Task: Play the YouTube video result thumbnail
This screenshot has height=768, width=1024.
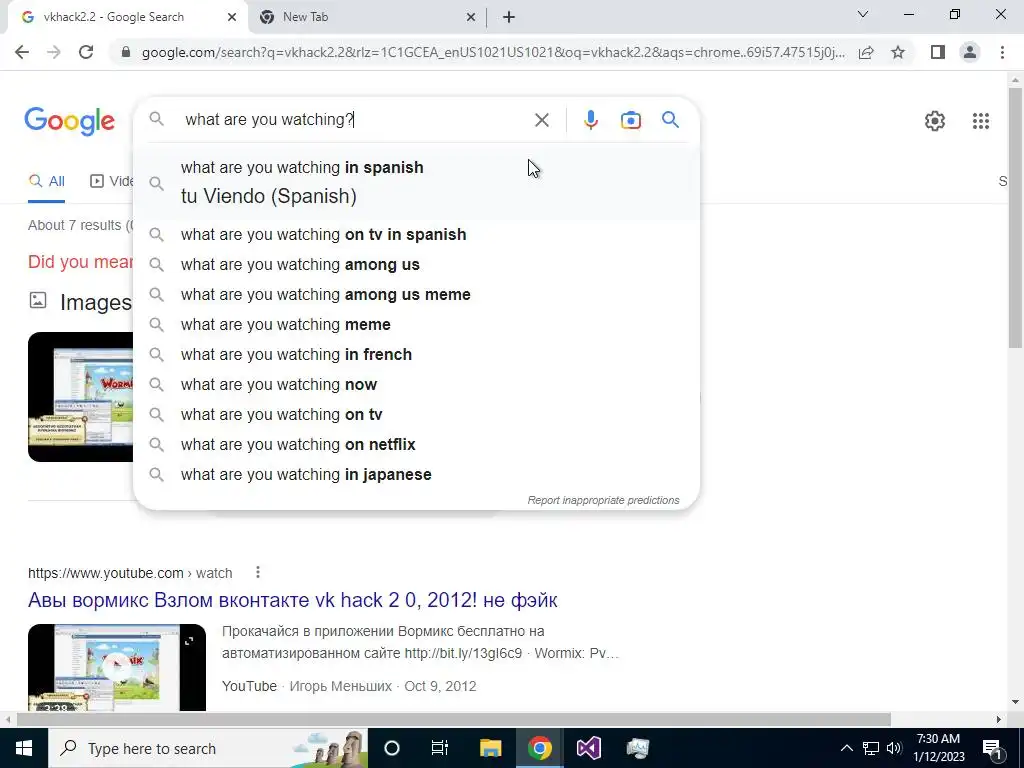Action: [x=116, y=667]
